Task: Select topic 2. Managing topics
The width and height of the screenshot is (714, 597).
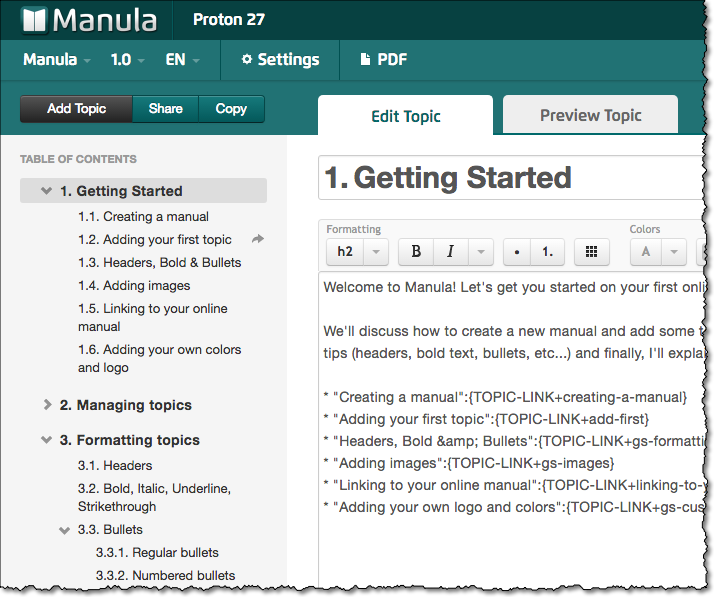Action: [x=126, y=405]
